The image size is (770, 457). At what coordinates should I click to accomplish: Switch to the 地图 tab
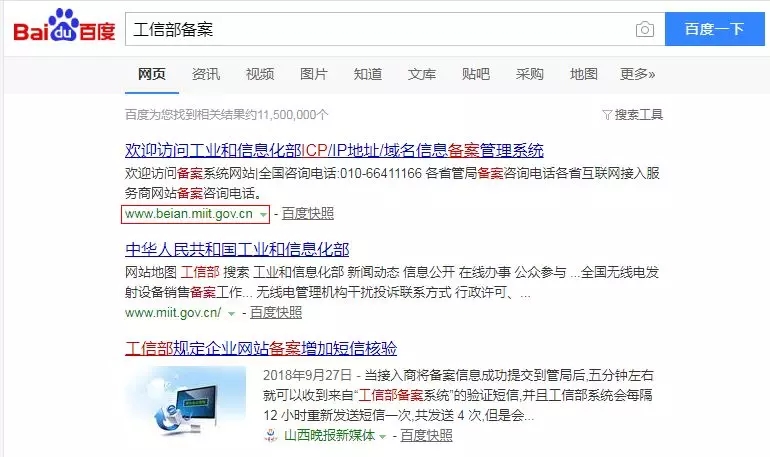click(x=583, y=74)
